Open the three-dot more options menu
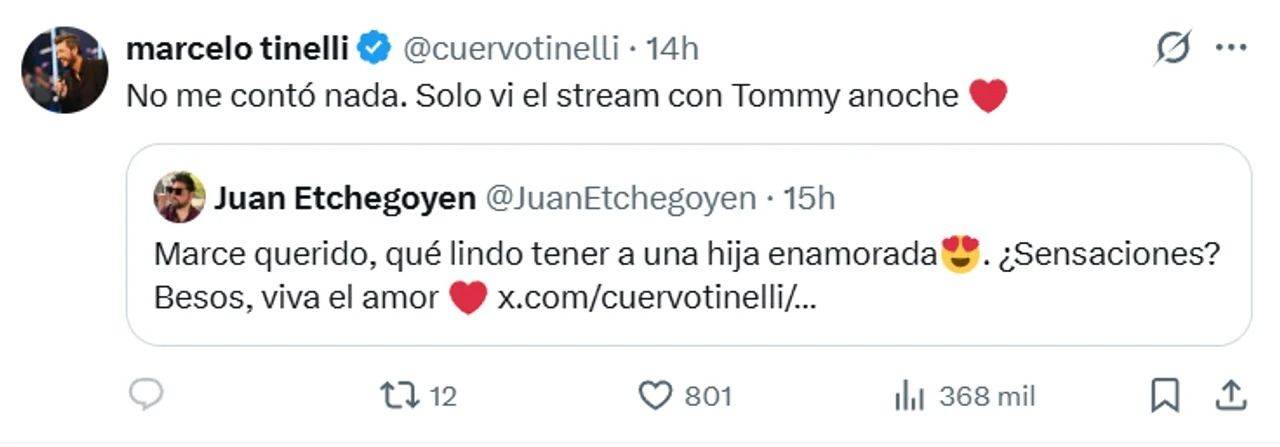This screenshot has width=1280, height=447. [x=1230, y=48]
